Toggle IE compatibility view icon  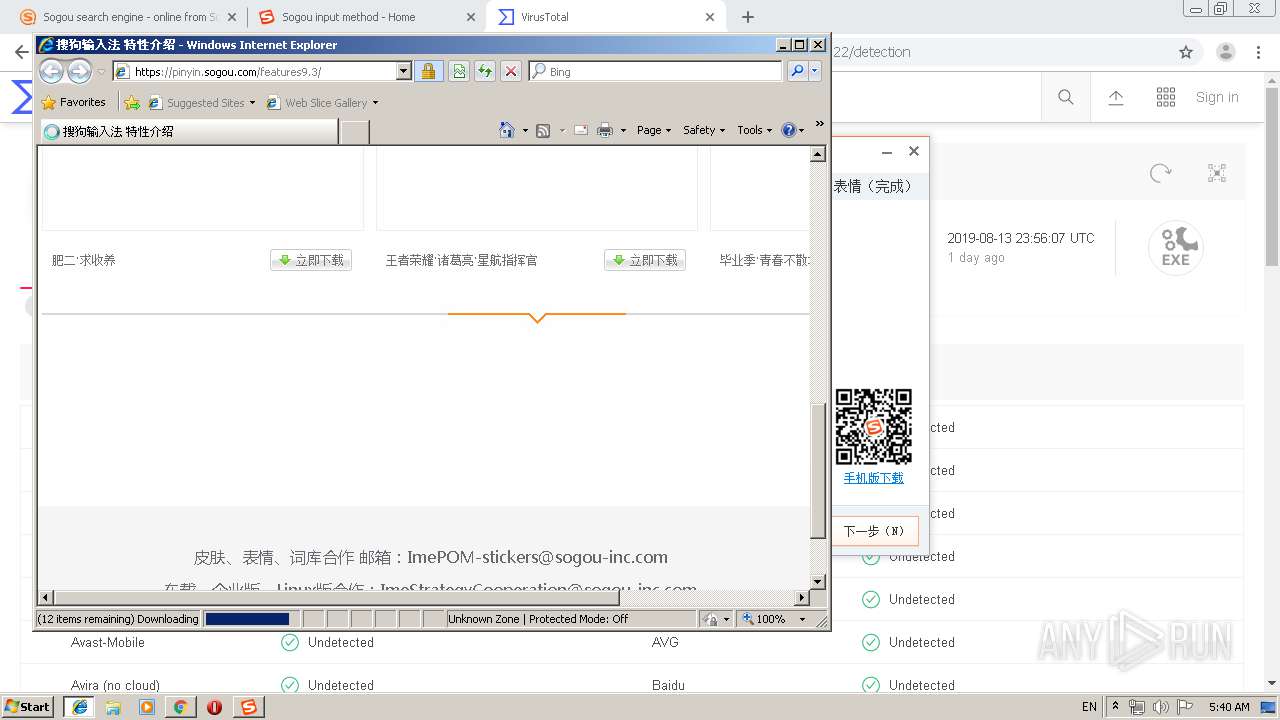pos(458,71)
